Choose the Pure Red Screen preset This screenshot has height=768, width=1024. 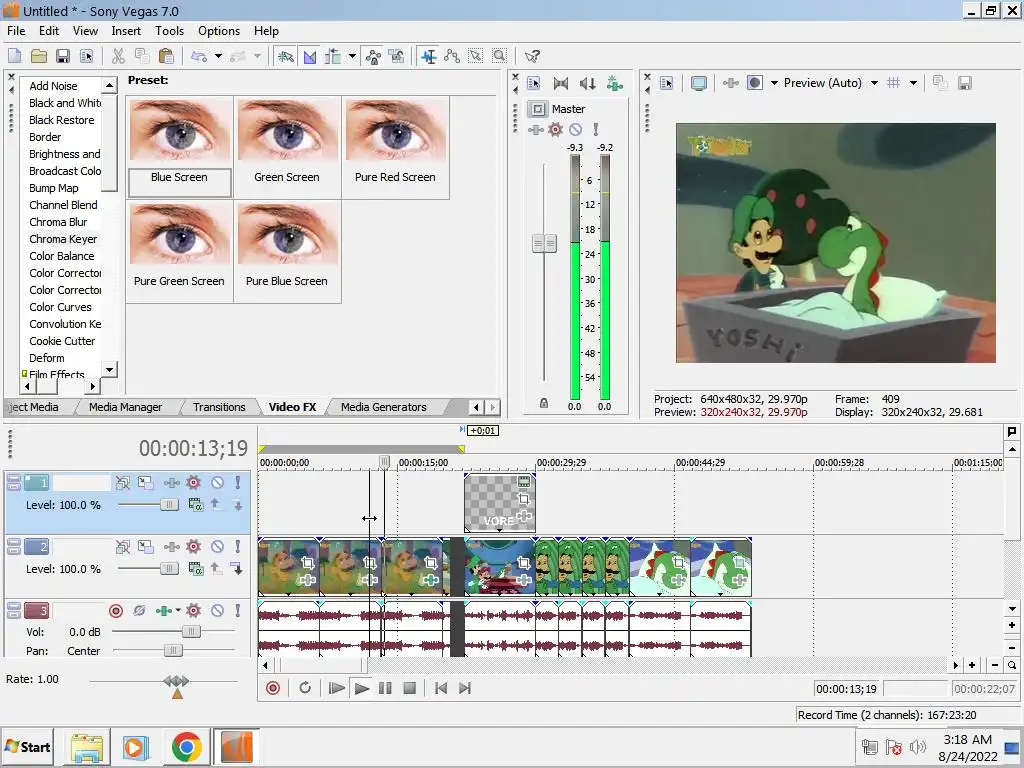pyautogui.click(x=395, y=147)
